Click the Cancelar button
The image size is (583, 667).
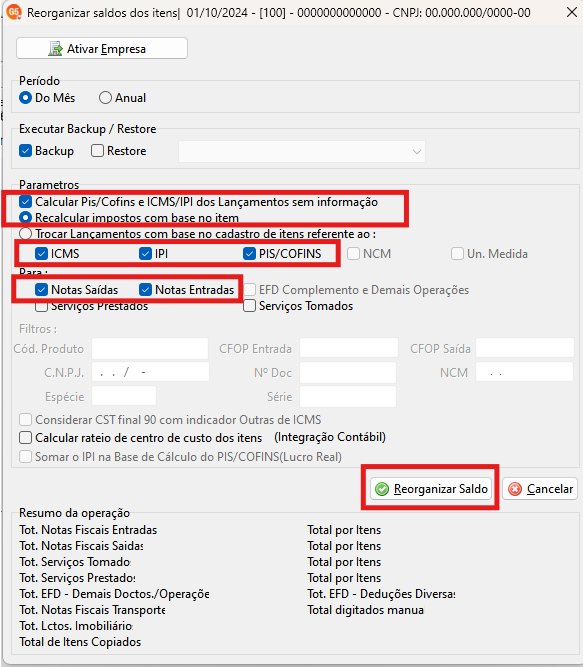pos(540,488)
